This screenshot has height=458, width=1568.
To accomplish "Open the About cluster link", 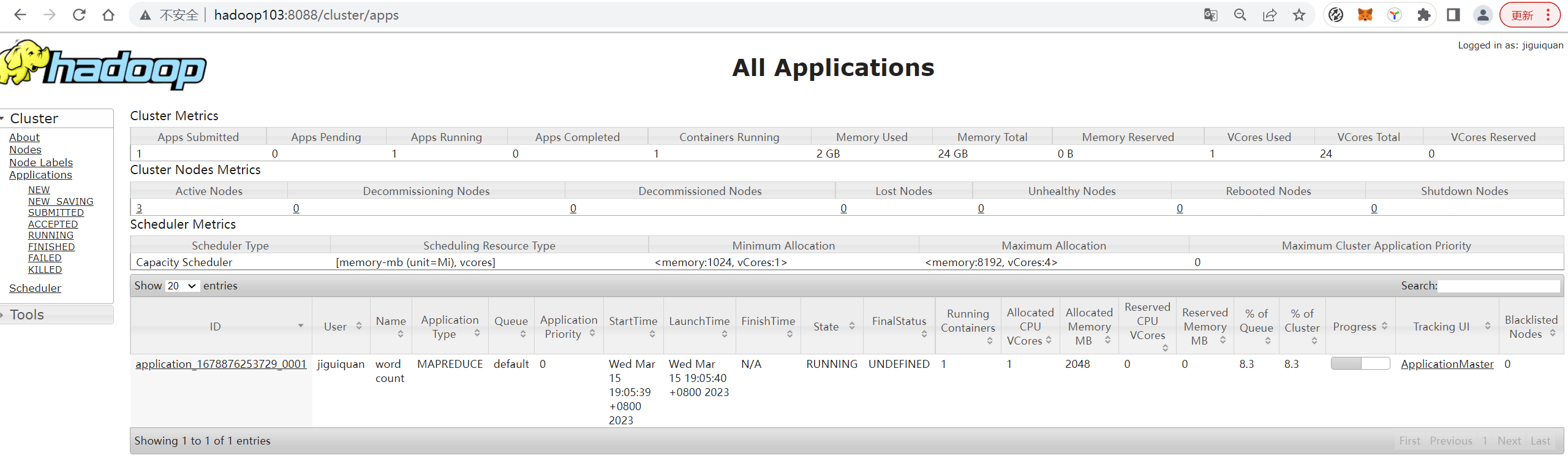I will coord(24,137).
